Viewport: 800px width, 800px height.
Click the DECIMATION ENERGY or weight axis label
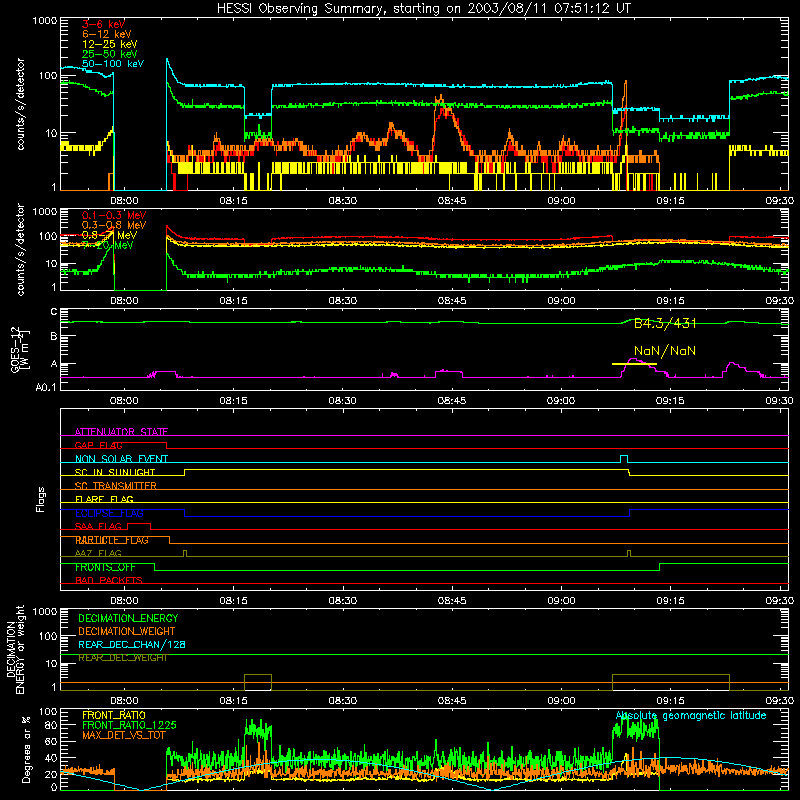[15, 649]
